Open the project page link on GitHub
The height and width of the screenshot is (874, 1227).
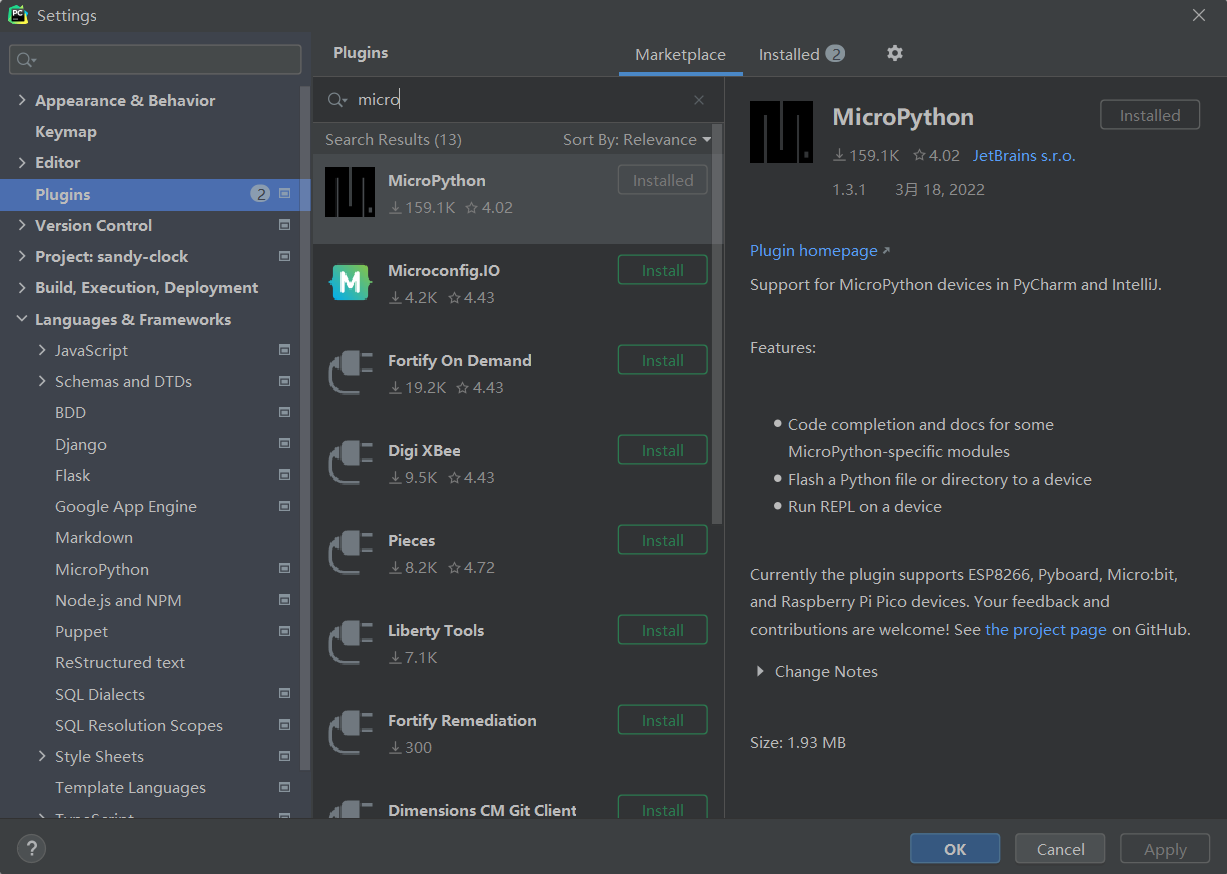point(1046,630)
